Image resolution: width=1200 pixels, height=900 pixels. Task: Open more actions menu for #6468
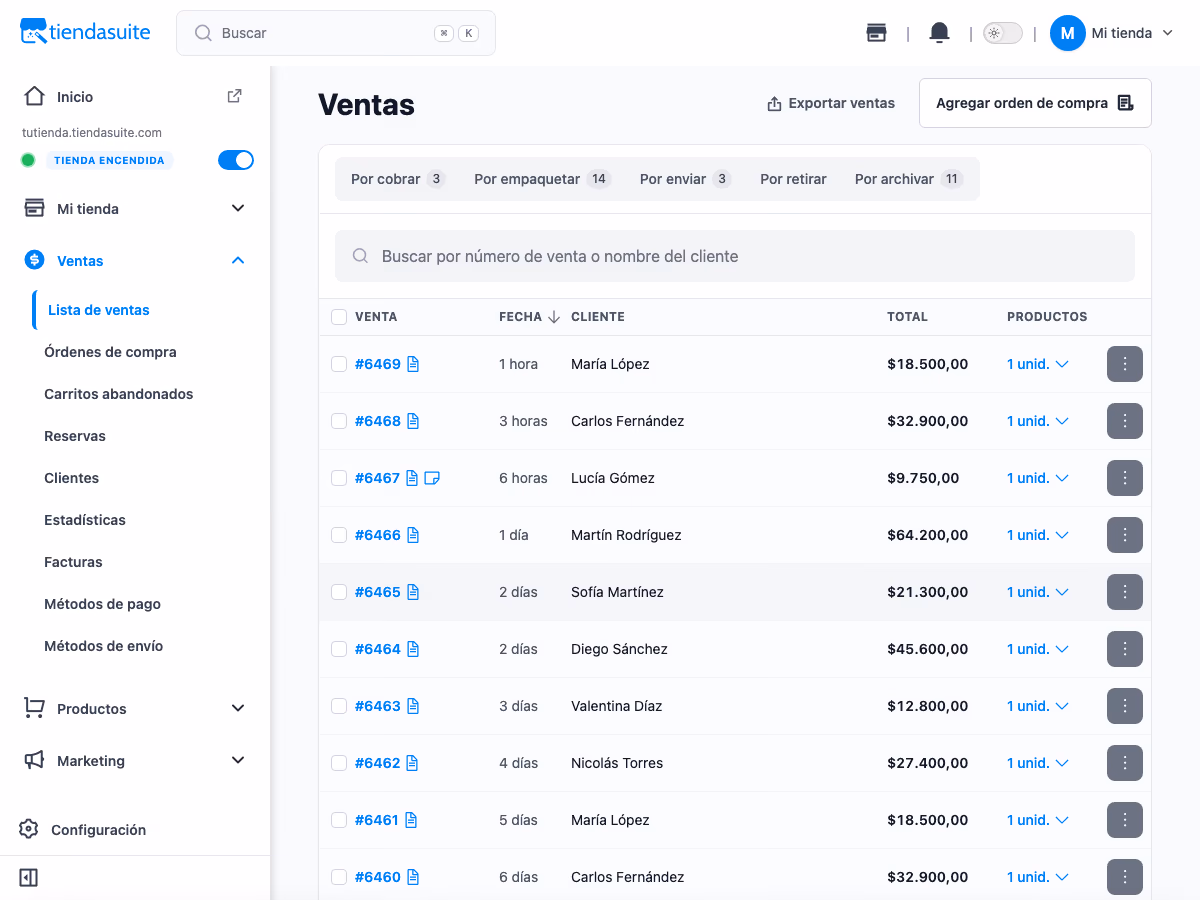pos(1125,421)
